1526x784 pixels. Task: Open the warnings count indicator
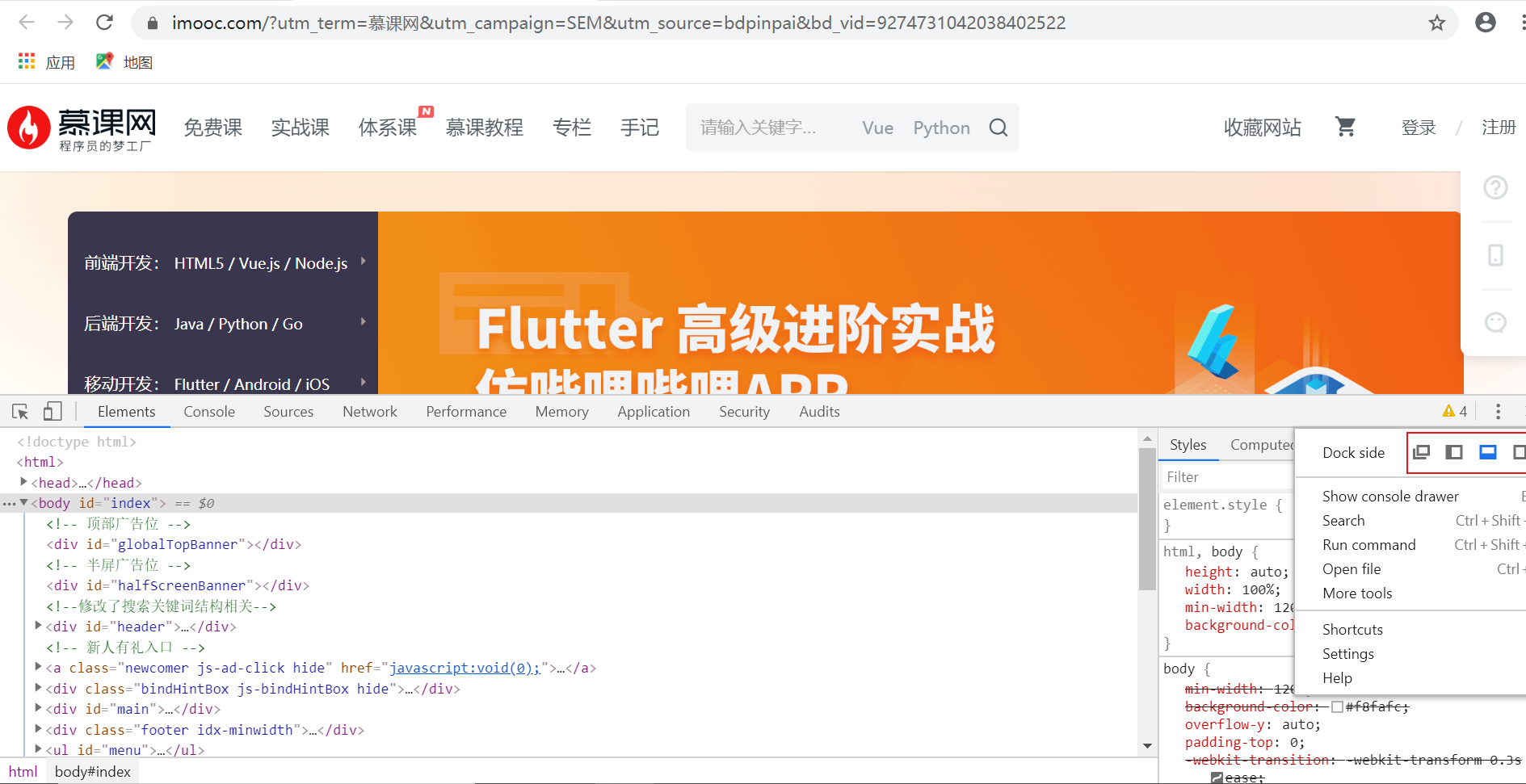click(1455, 411)
